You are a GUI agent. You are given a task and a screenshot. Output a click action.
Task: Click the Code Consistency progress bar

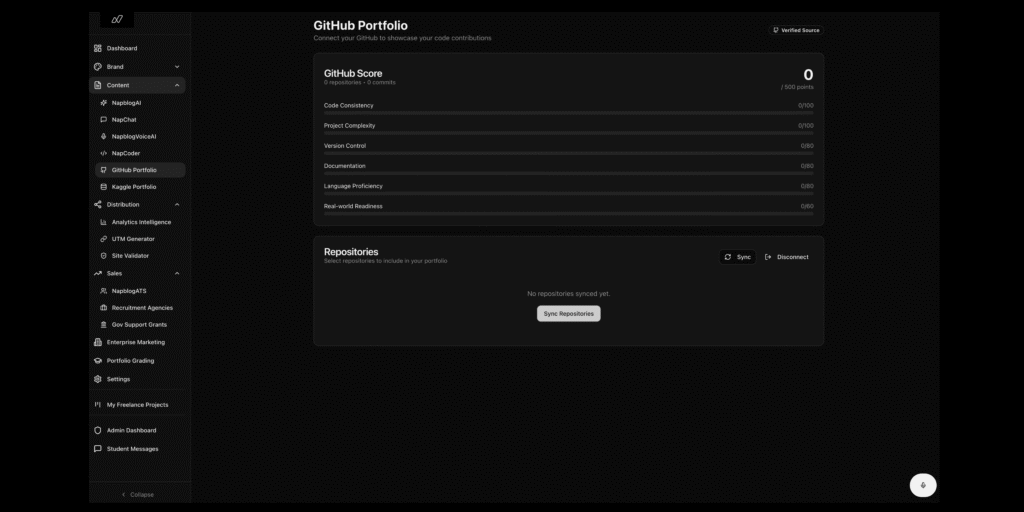click(568, 113)
